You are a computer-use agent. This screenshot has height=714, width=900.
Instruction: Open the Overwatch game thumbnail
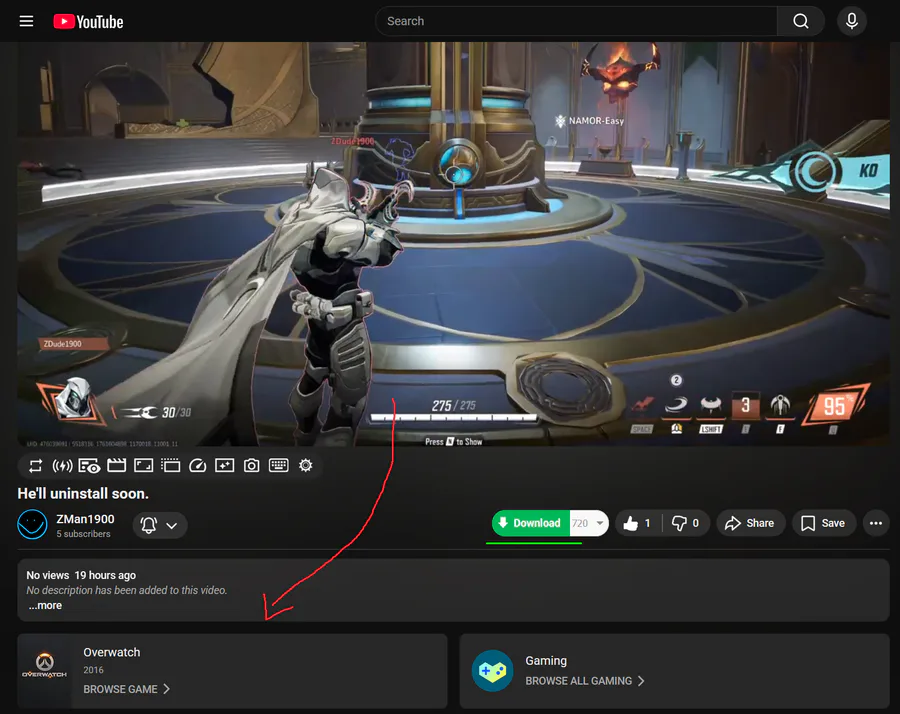[45, 670]
